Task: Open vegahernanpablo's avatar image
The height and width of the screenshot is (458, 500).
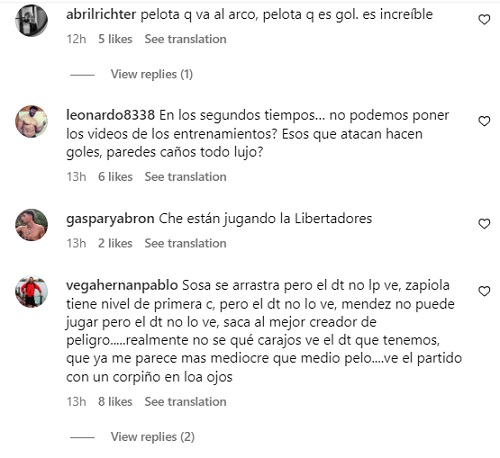Action: 31,292
